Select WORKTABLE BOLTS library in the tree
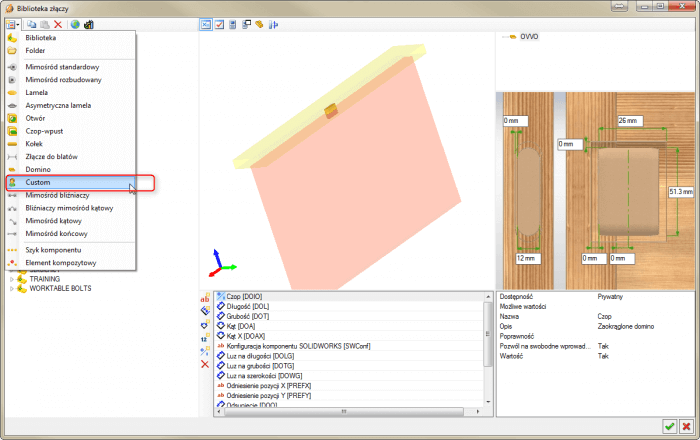Viewport: 700px width, 440px height. 60,289
